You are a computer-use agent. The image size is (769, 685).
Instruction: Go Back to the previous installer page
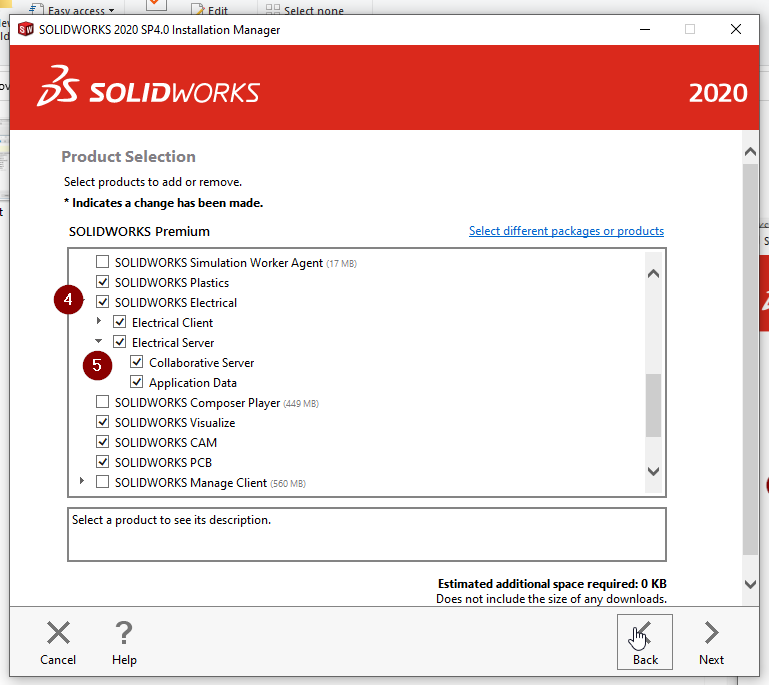pyautogui.click(x=645, y=641)
